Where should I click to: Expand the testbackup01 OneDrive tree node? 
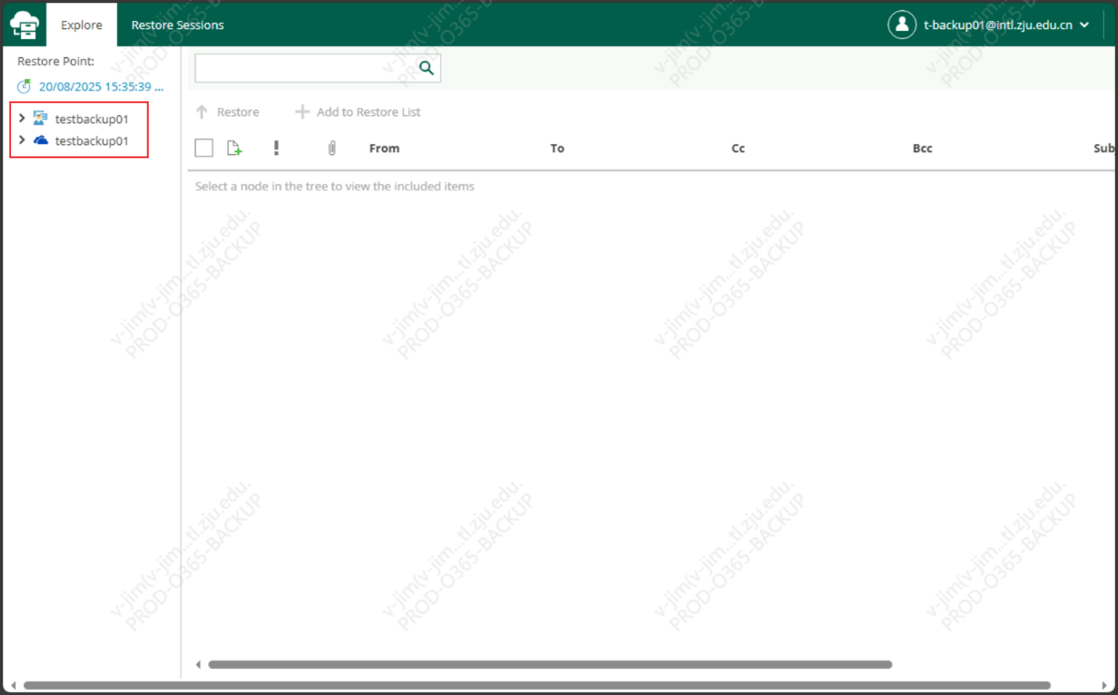pyautogui.click(x=22, y=141)
